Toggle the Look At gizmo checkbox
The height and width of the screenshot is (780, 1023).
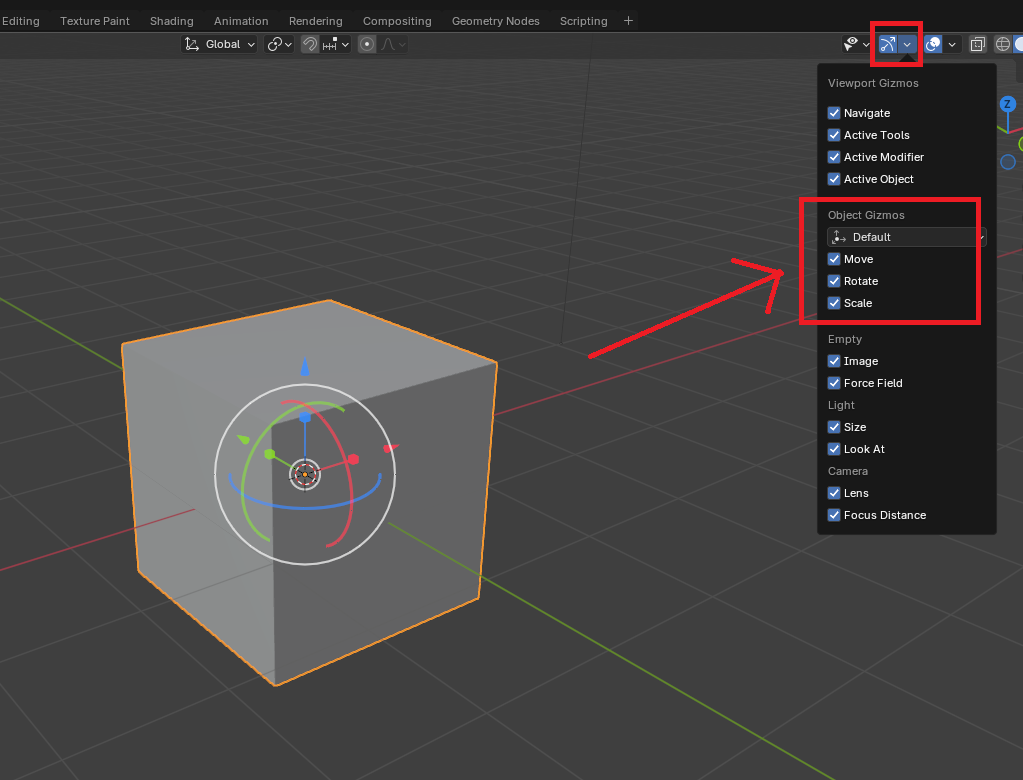834,449
